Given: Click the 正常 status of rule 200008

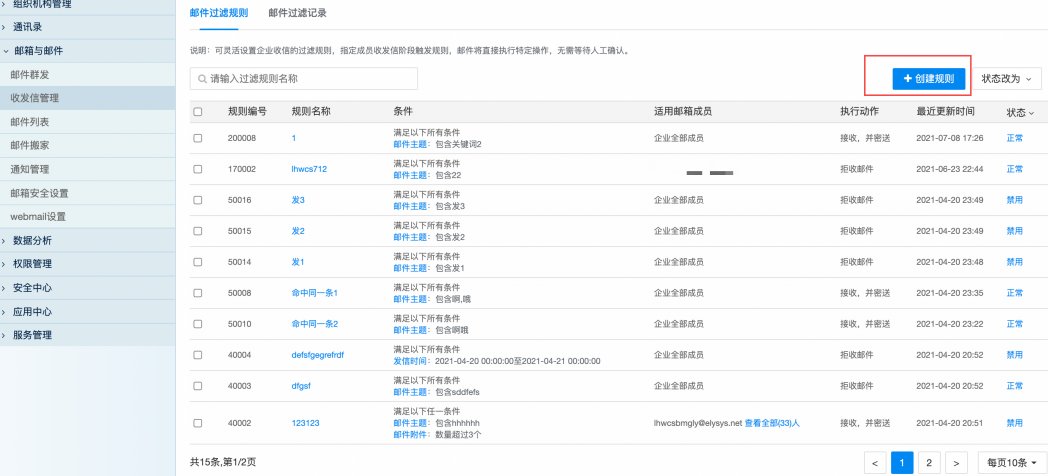Looking at the screenshot, I should 1015,138.
